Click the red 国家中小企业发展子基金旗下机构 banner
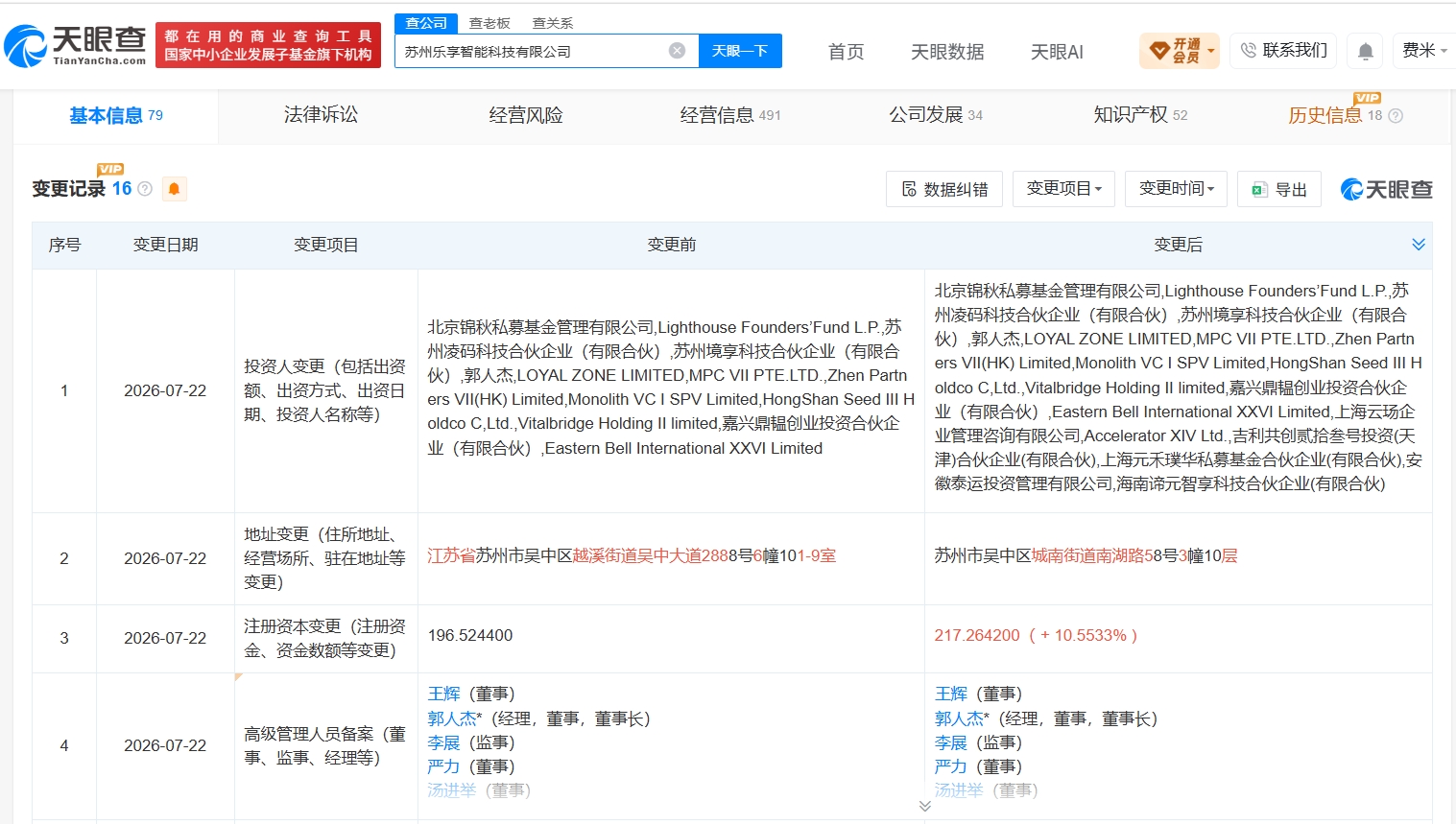 (x=268, y=45)
